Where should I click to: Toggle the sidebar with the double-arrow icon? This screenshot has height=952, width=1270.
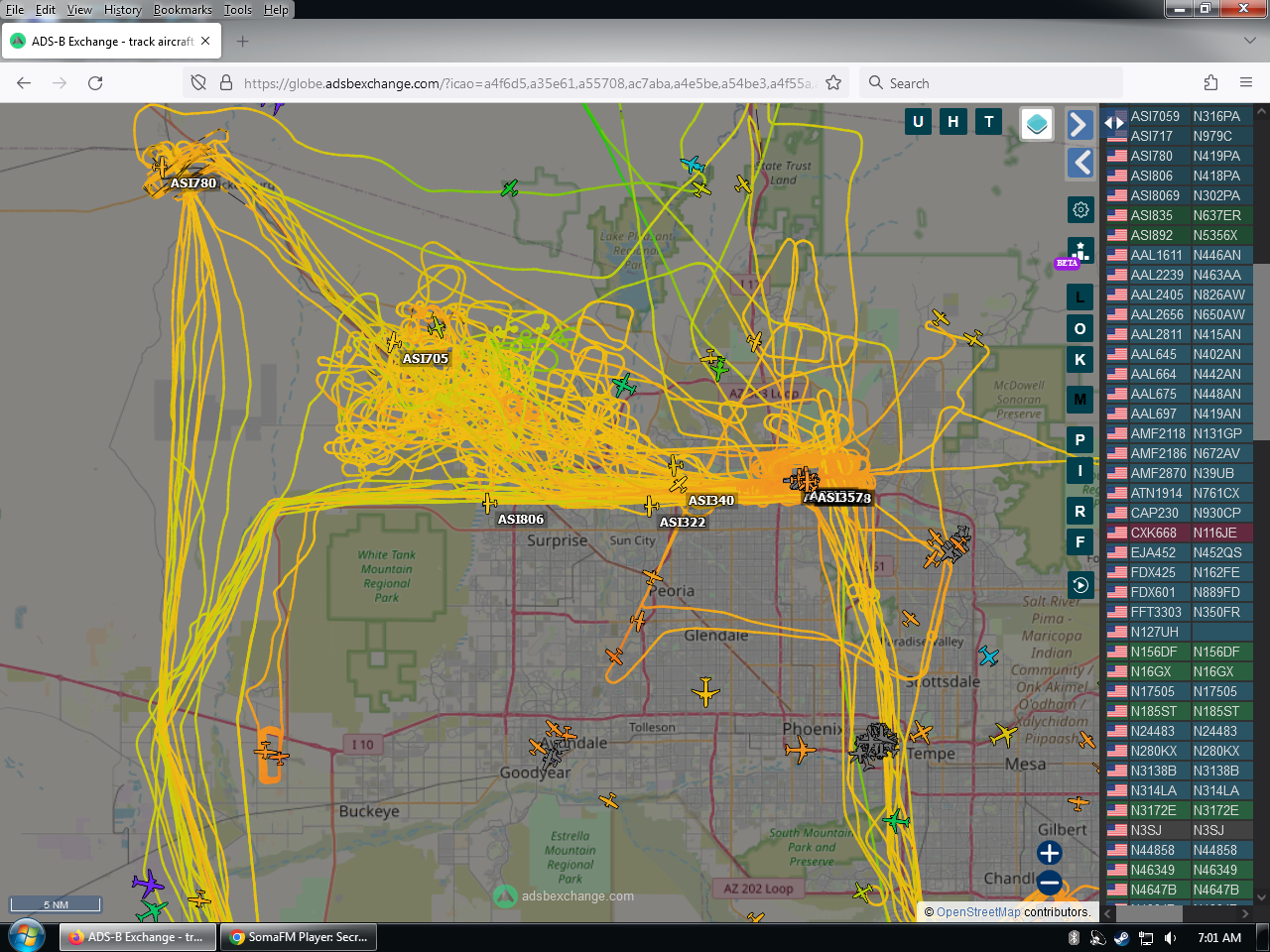[x=1114, y=123]
